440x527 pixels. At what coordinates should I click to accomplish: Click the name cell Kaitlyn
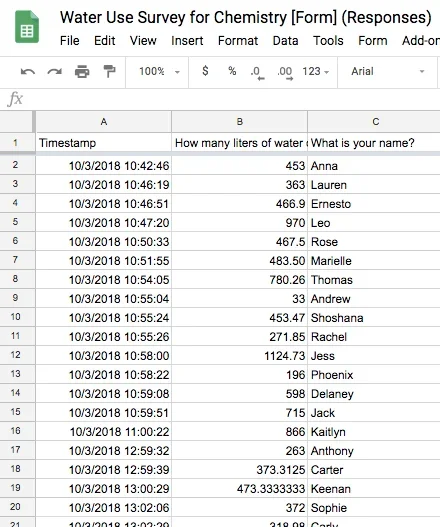374,431
